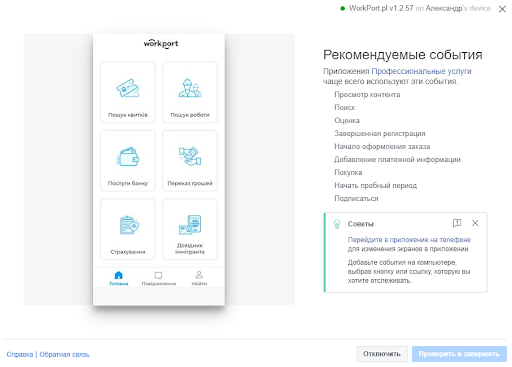The height and width of the screenshot is (367, 512).
Task: Open the Обратная связь link
Action: (64, 354)
